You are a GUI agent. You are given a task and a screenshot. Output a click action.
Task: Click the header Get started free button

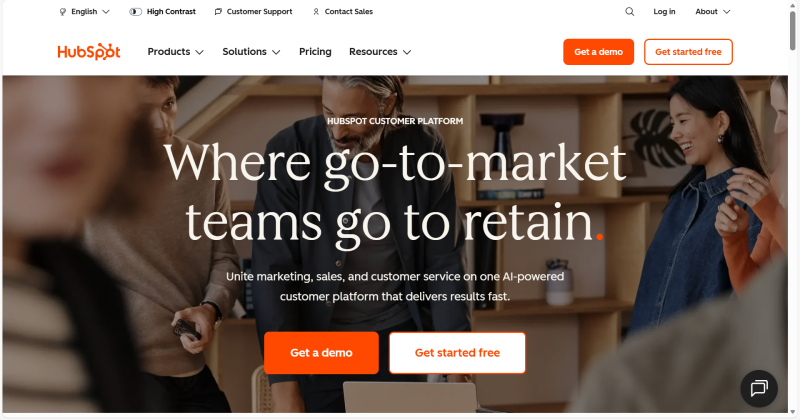pyautogui.click(x=688, y=52)
